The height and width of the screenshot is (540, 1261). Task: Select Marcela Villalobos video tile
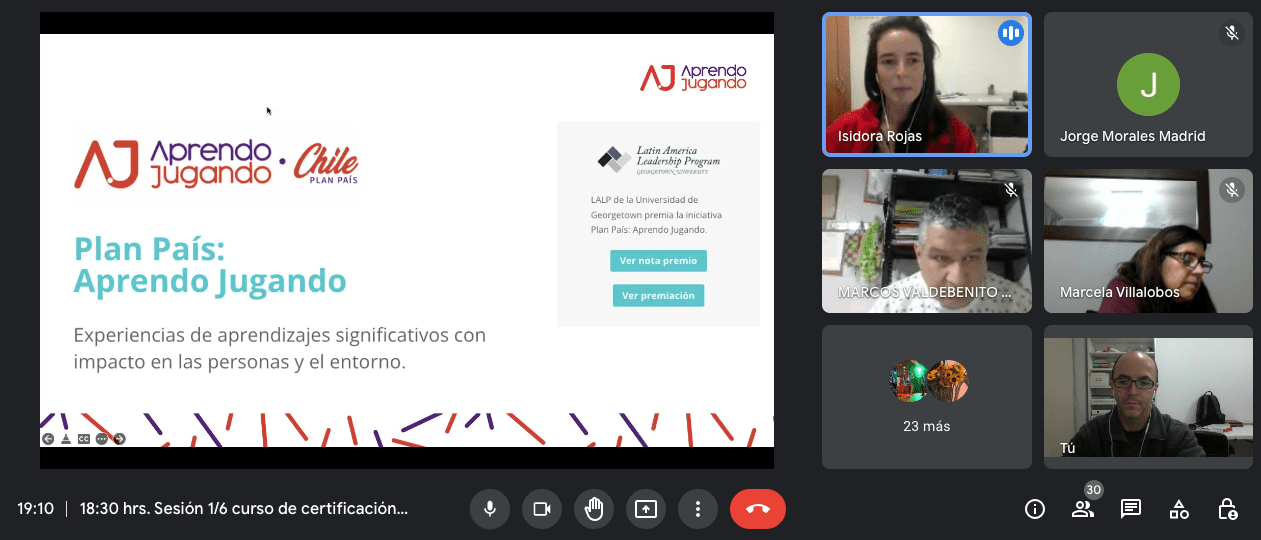[x=1148, y=241]
